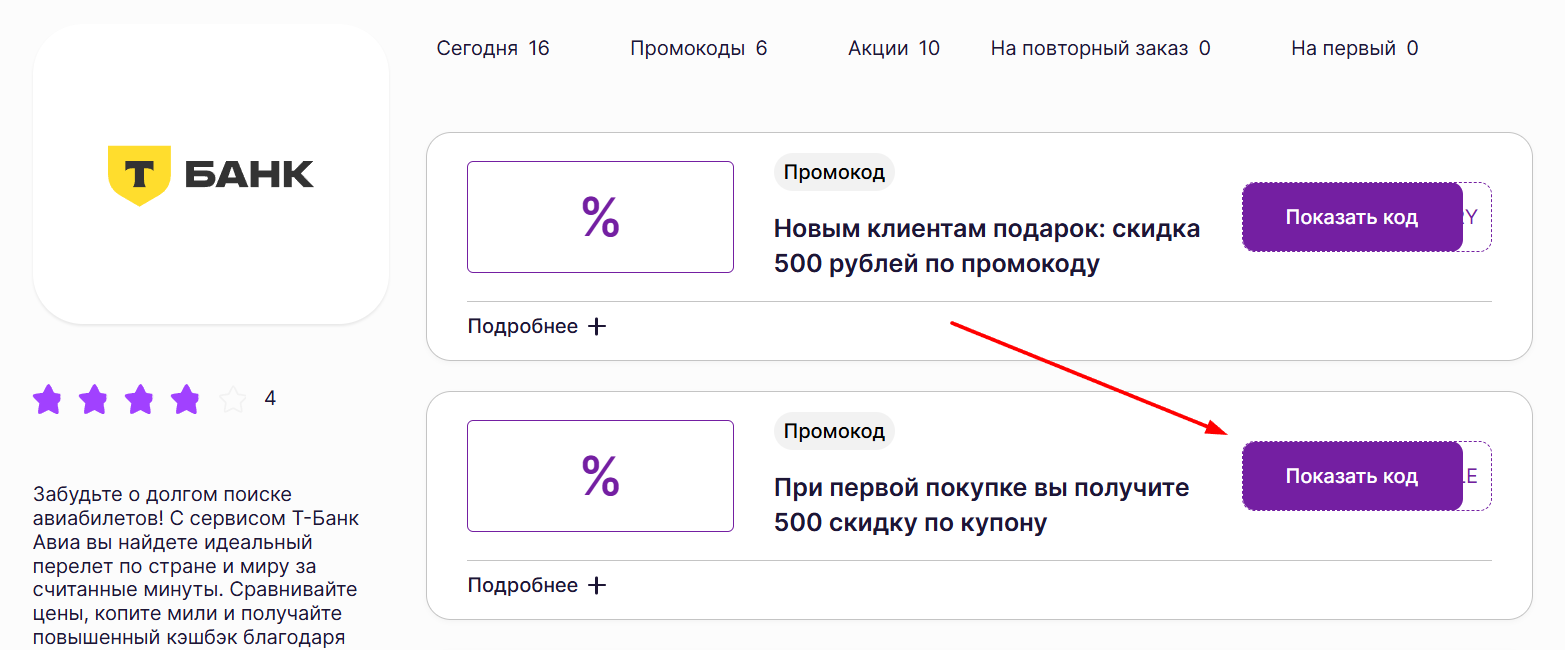Image resolution: width=1565 pixels, height=650 pixels.
Task: Click the second purple rating star
Action: pos(94,399)
